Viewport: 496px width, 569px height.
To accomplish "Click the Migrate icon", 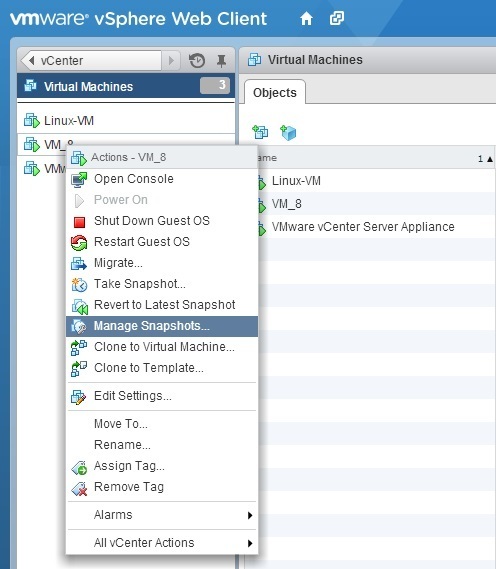I will [79, 263].
